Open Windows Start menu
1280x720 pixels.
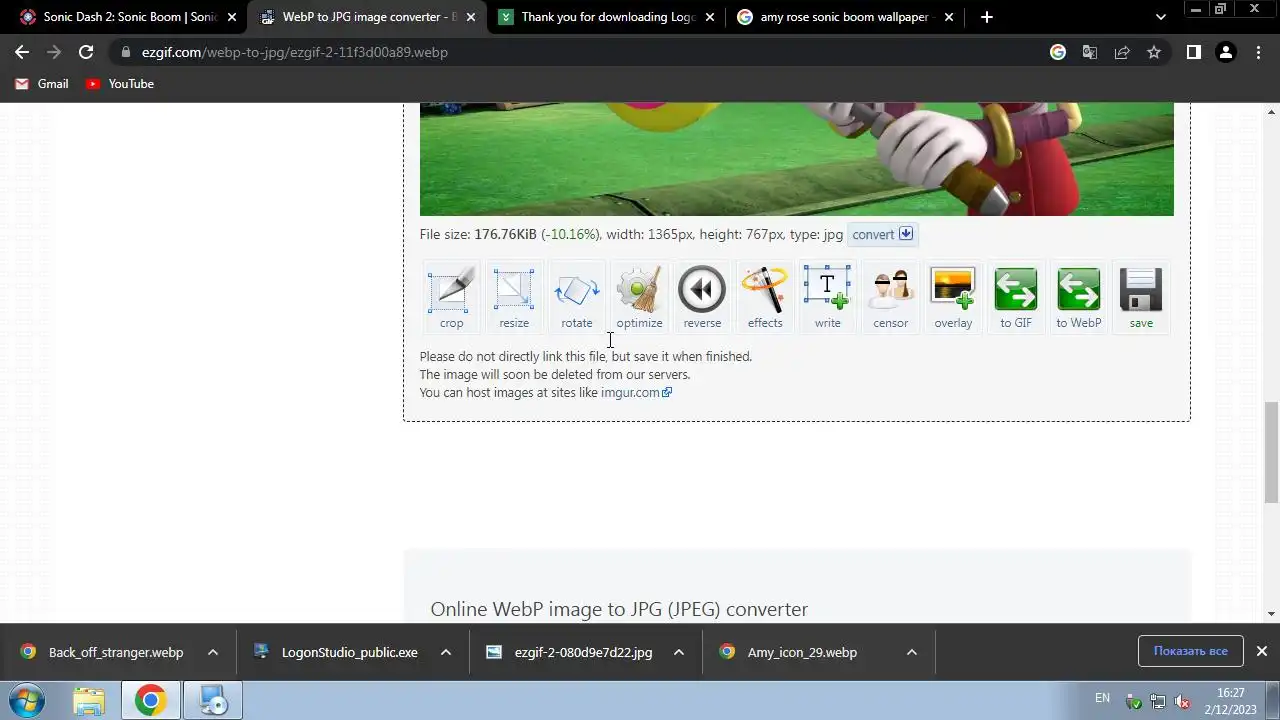(27, 700)
